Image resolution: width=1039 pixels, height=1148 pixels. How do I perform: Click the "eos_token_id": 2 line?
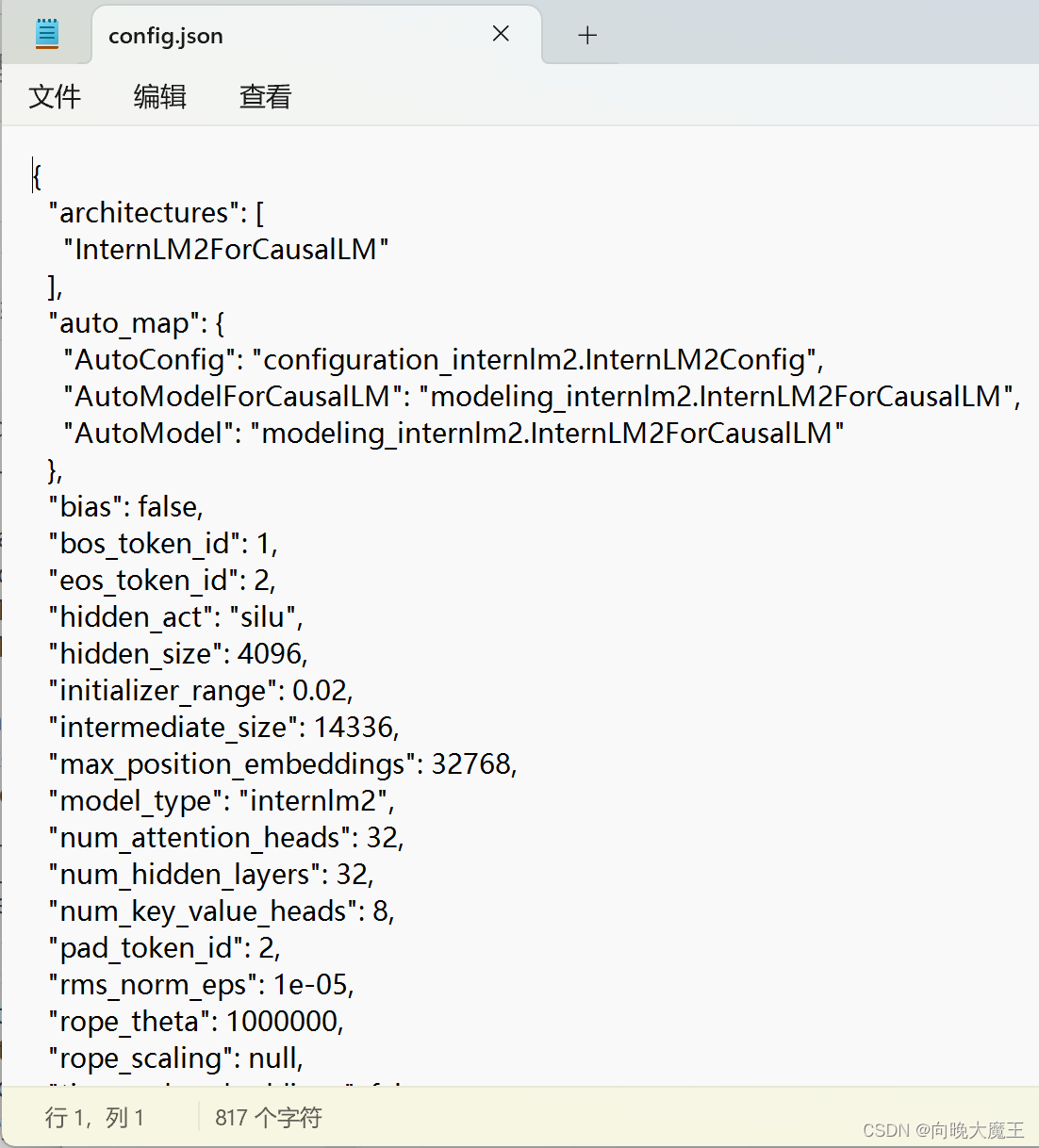[x=162, y=581]
